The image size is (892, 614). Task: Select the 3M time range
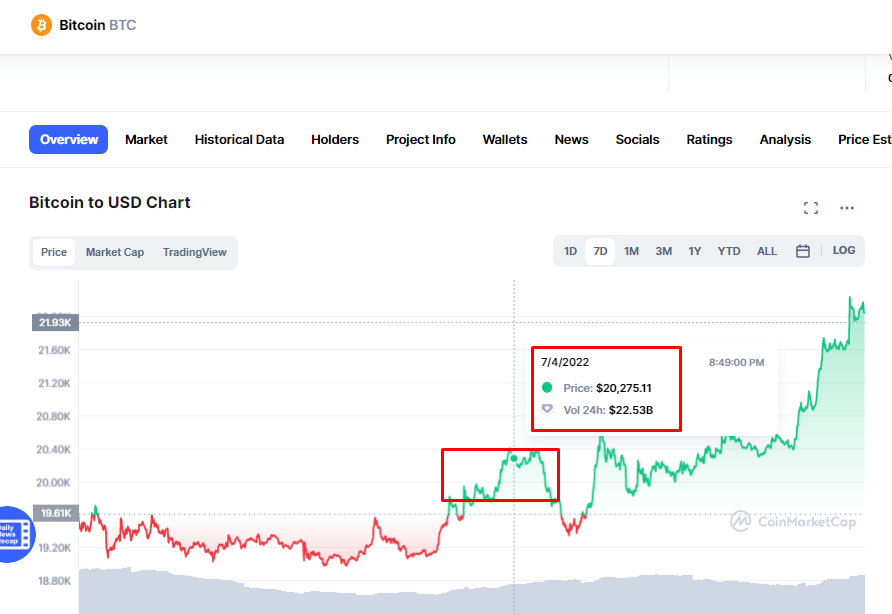coord(663,252)
